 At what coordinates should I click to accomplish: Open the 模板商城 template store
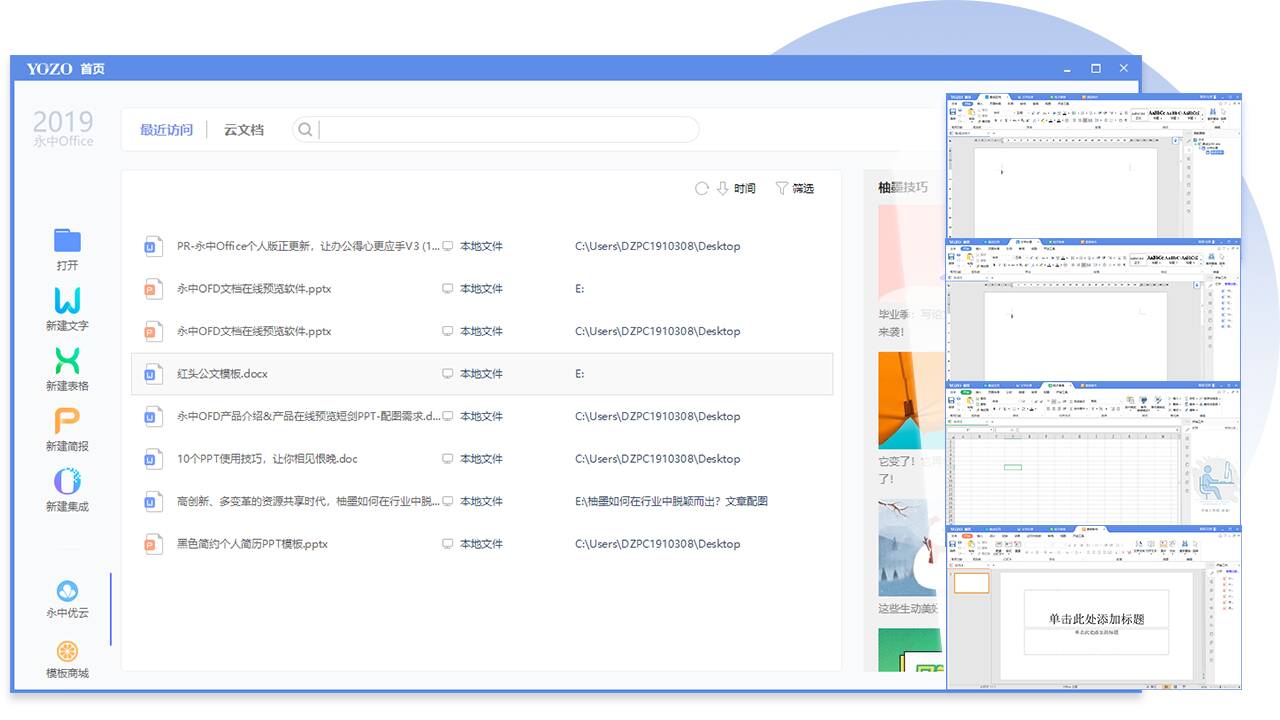[67, 652]
